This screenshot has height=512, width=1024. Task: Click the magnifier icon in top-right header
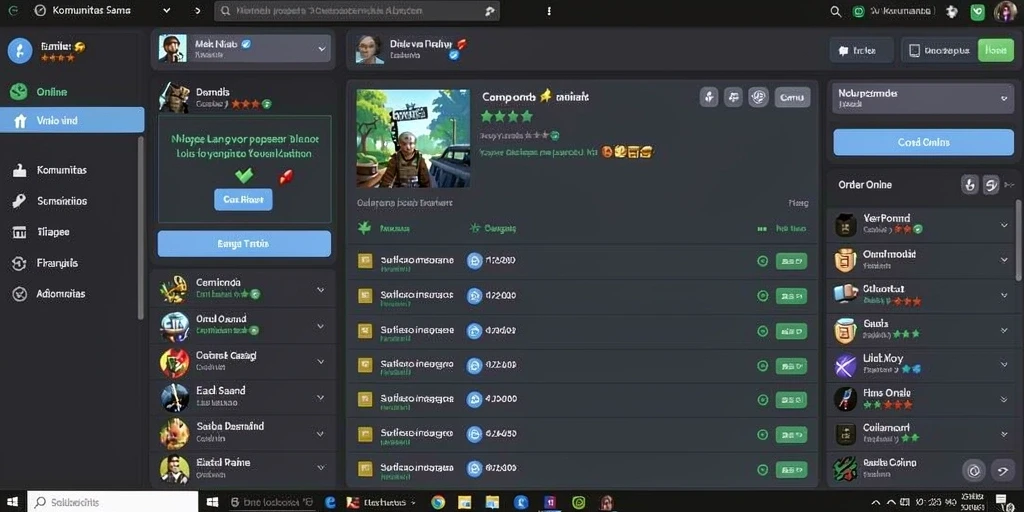835,11
